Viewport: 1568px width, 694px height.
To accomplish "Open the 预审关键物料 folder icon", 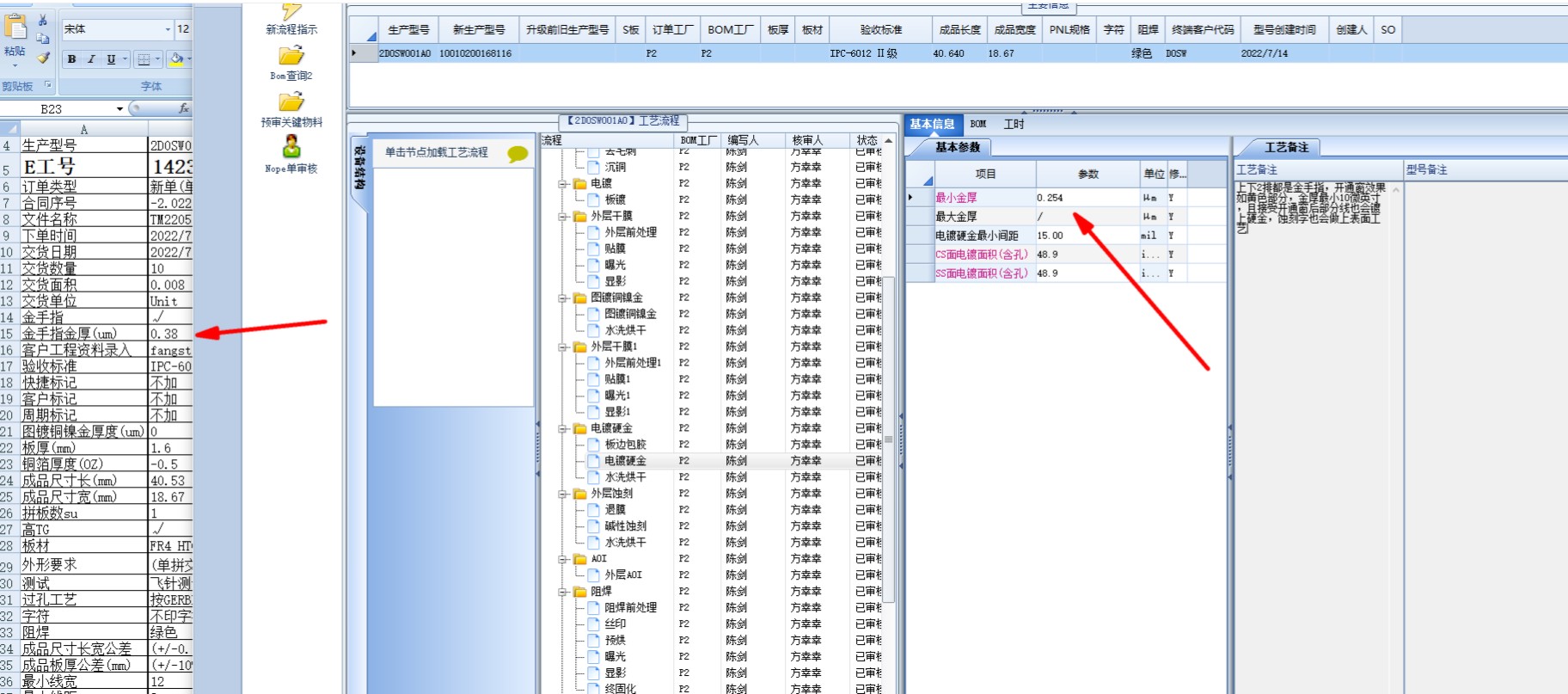I will pyautogui.click(x=291, y=101).
